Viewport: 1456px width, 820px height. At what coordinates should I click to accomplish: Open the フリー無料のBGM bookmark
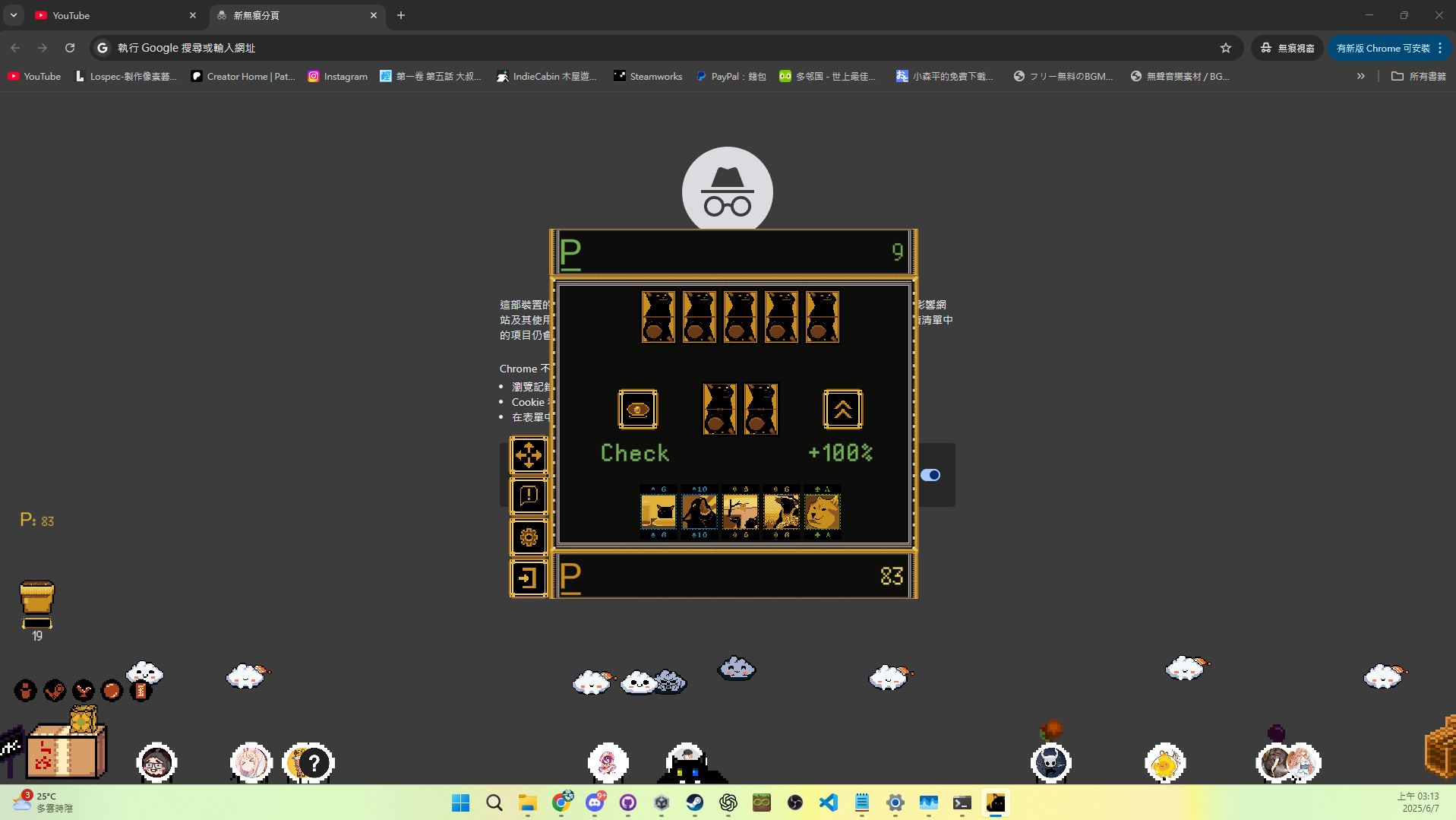click(x=1063, y=76)
